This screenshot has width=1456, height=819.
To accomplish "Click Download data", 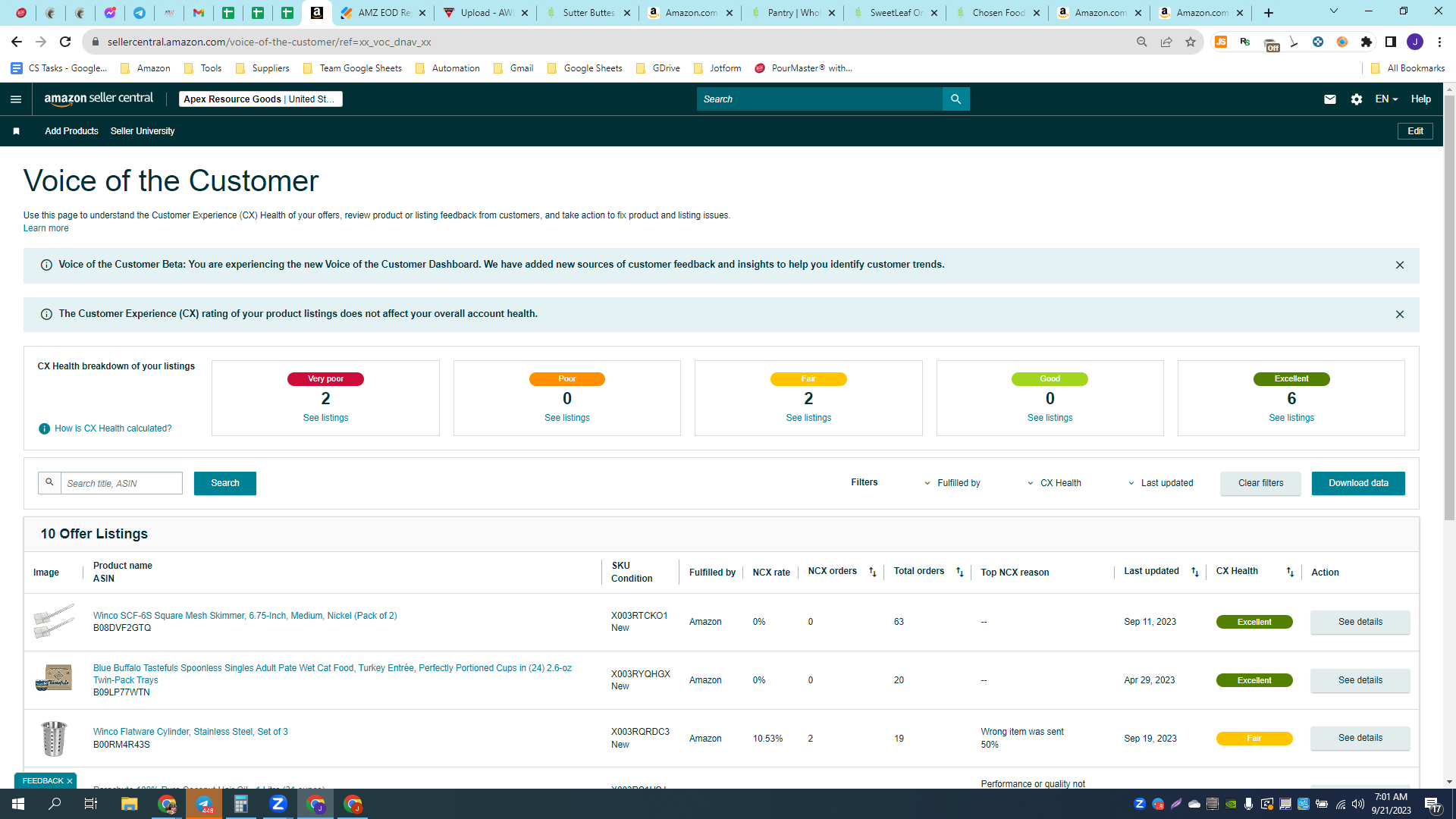I will click(1358, 484).
